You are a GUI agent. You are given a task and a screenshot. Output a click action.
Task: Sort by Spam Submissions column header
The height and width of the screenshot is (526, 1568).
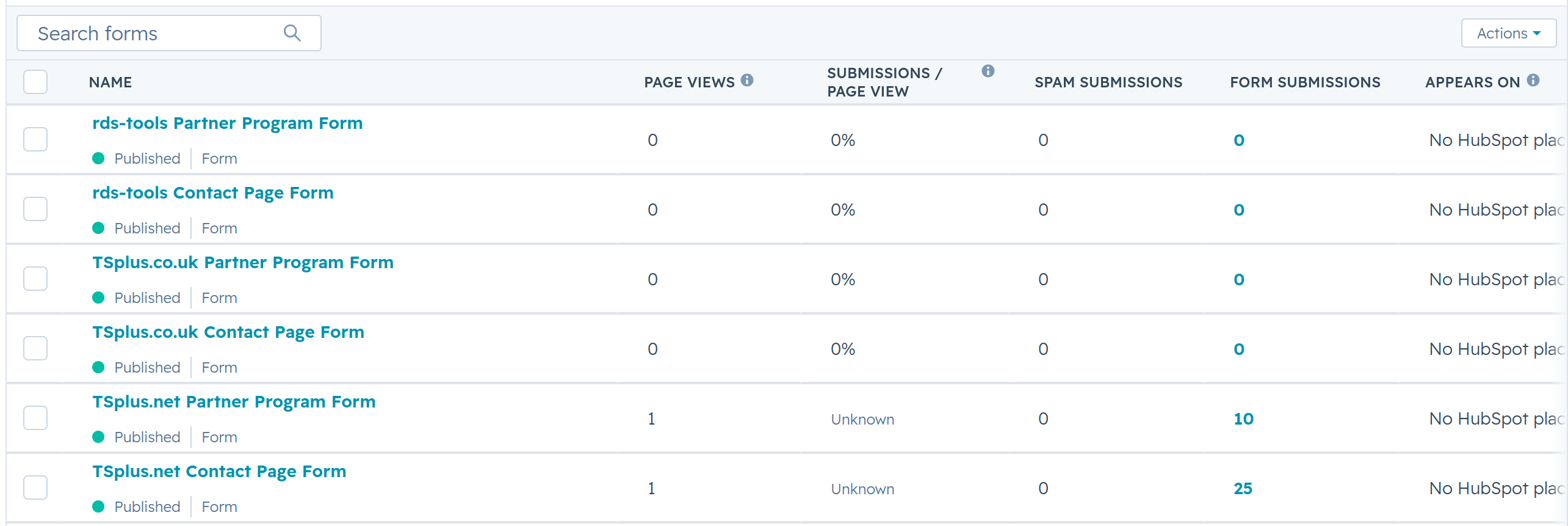pyautogui.click(x=1108, y=82)
